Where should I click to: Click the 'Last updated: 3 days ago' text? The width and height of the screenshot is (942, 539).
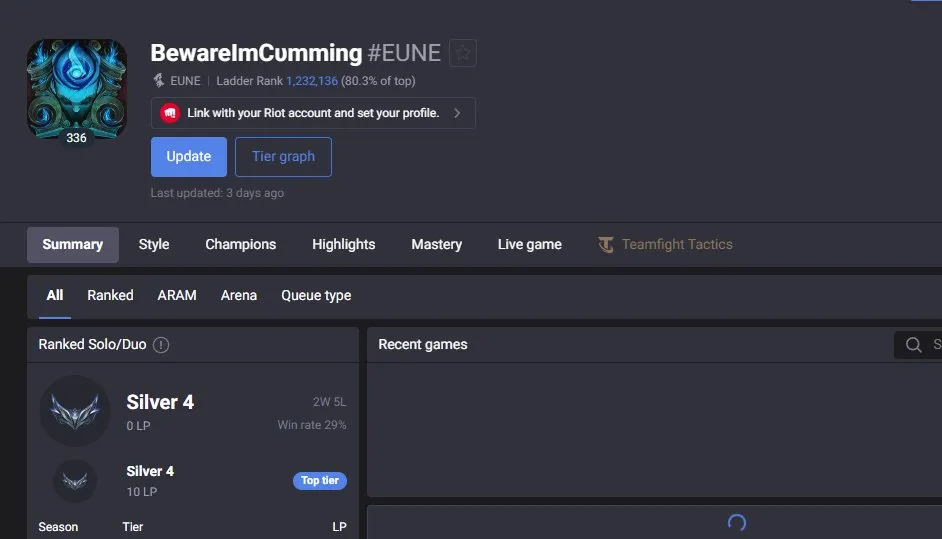click(217, 193)
